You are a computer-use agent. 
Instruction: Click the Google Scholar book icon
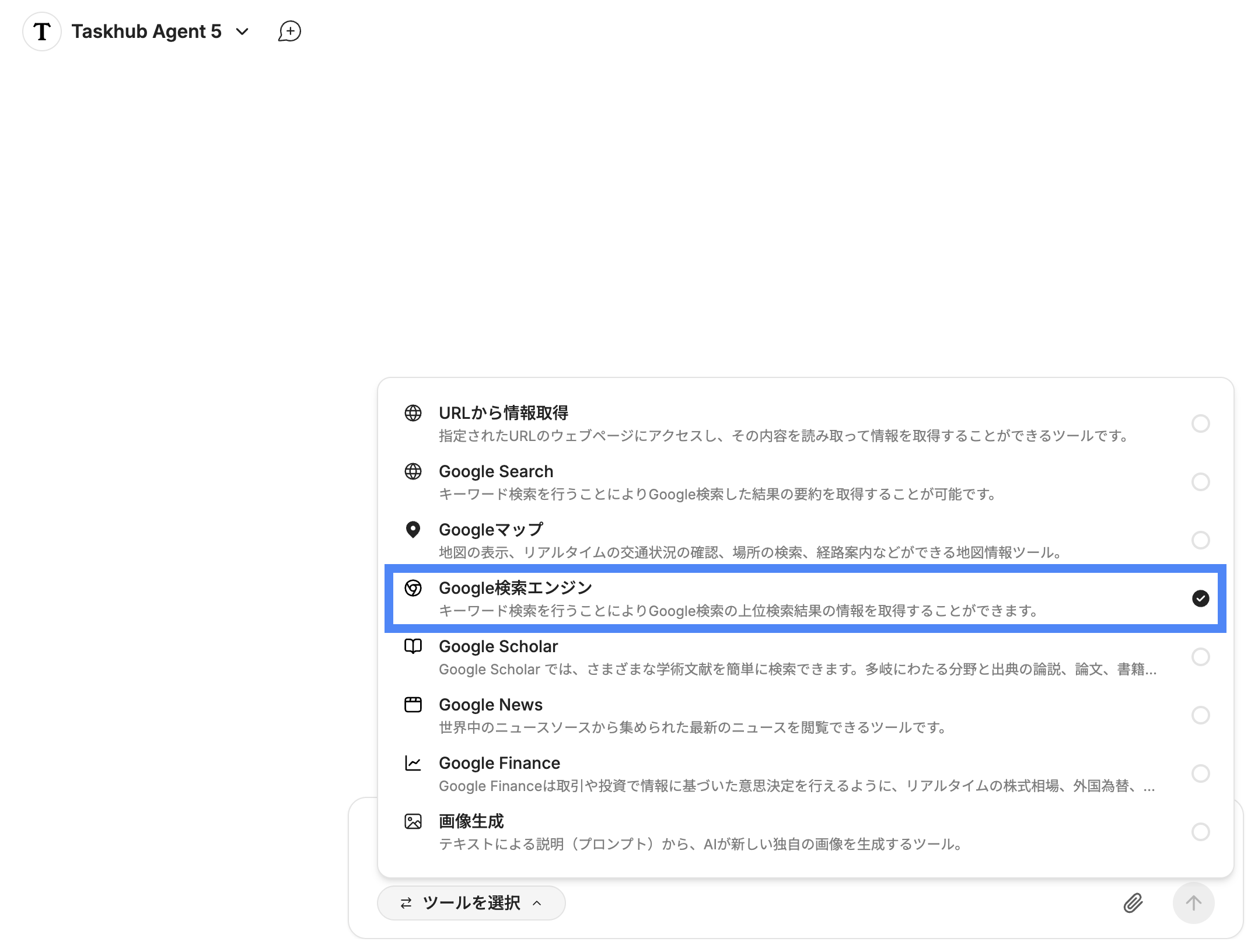(x=413, y=646)
